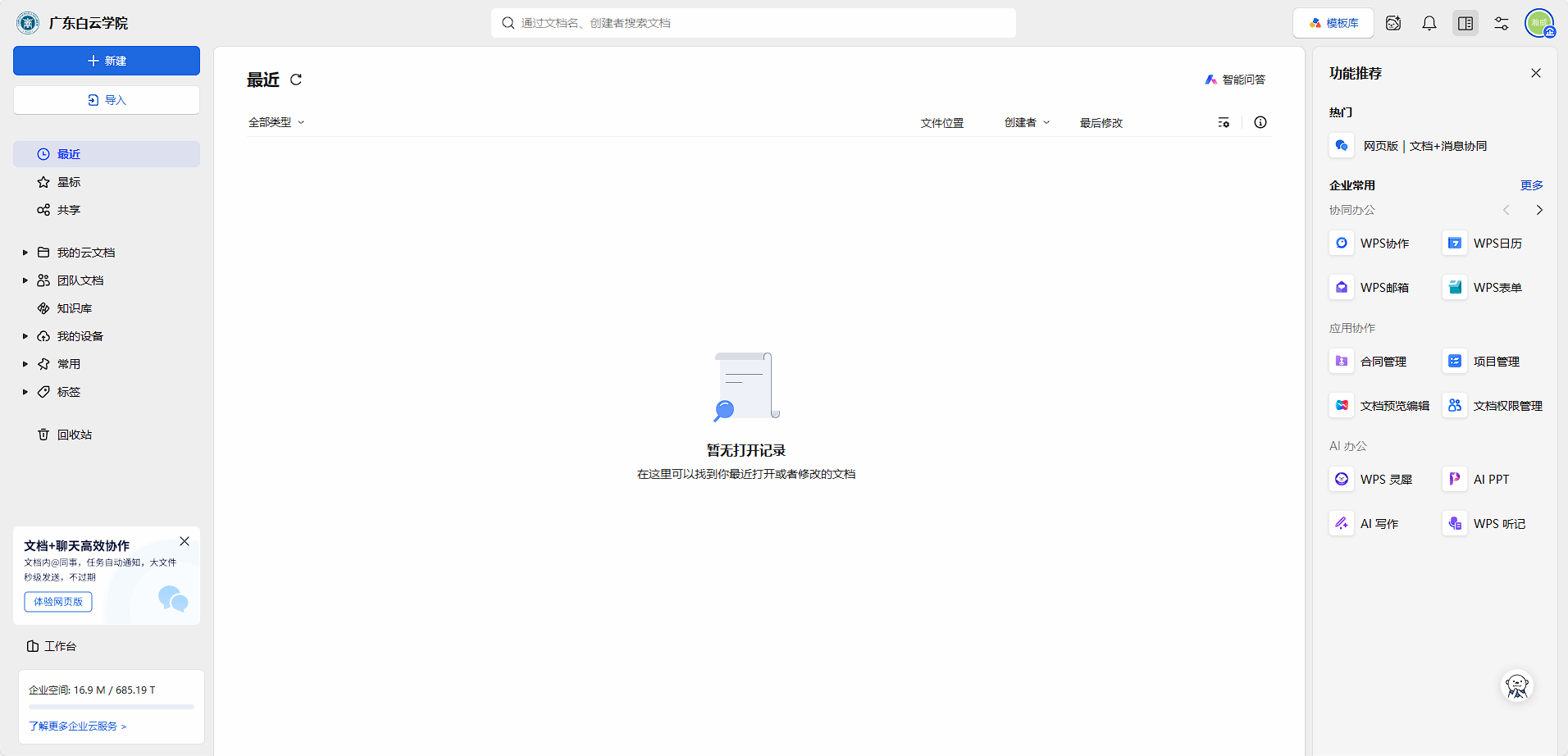Open the WPS 灵犀 assistant icon

point(1342,480)
